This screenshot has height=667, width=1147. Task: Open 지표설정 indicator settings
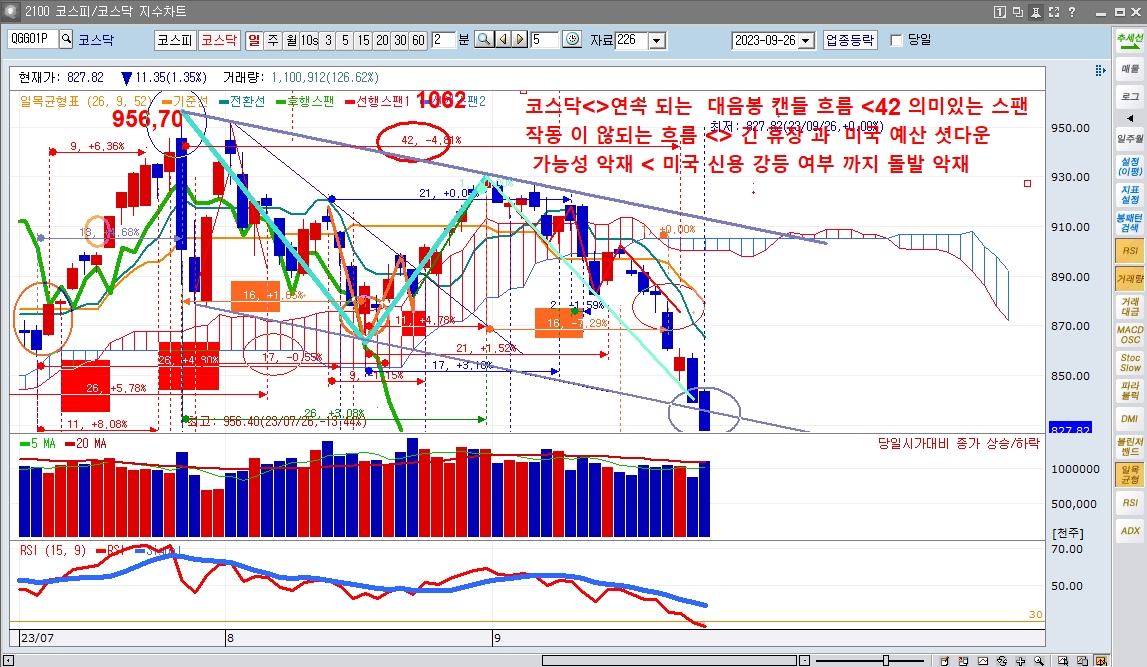click(x=1129, y=195)
